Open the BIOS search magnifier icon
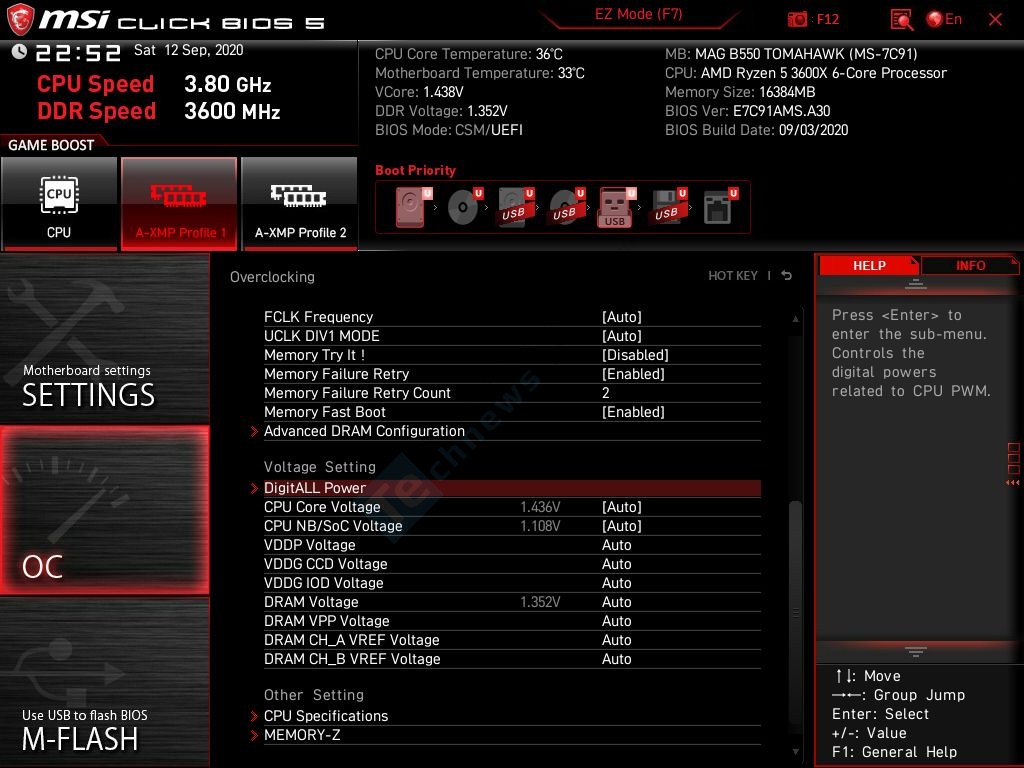The height and width of the screenshot is (768, 1024). pyautogui.click(x=901, y=20)
